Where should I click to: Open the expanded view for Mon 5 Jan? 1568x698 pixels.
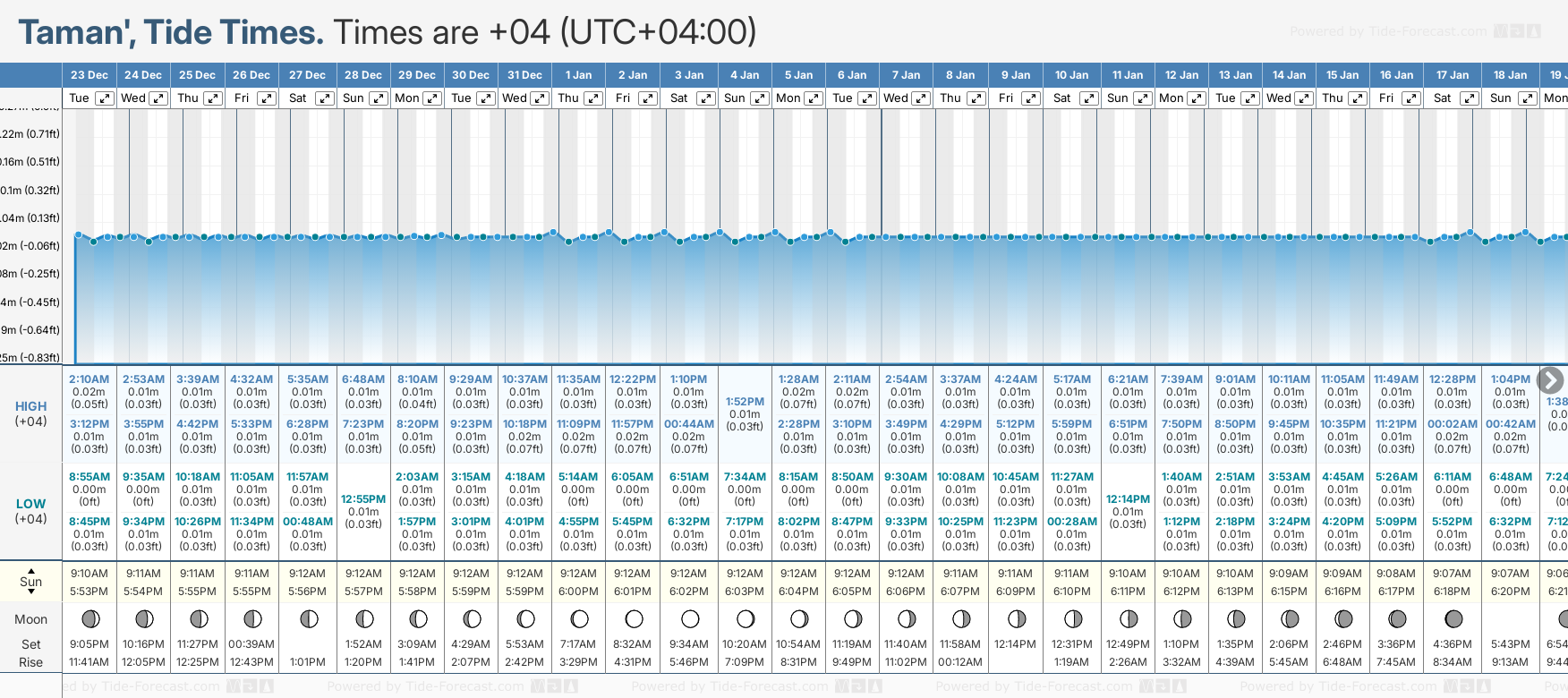click(x=814, y=98)
